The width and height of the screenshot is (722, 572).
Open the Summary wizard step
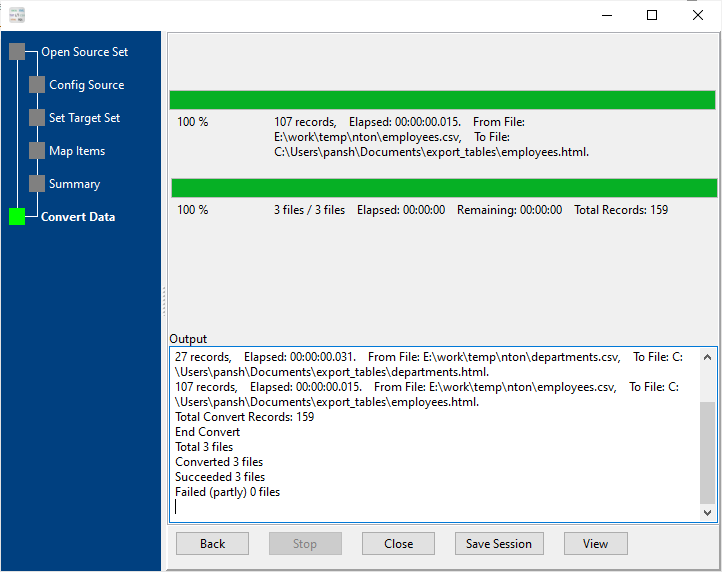tap(74, 184)
